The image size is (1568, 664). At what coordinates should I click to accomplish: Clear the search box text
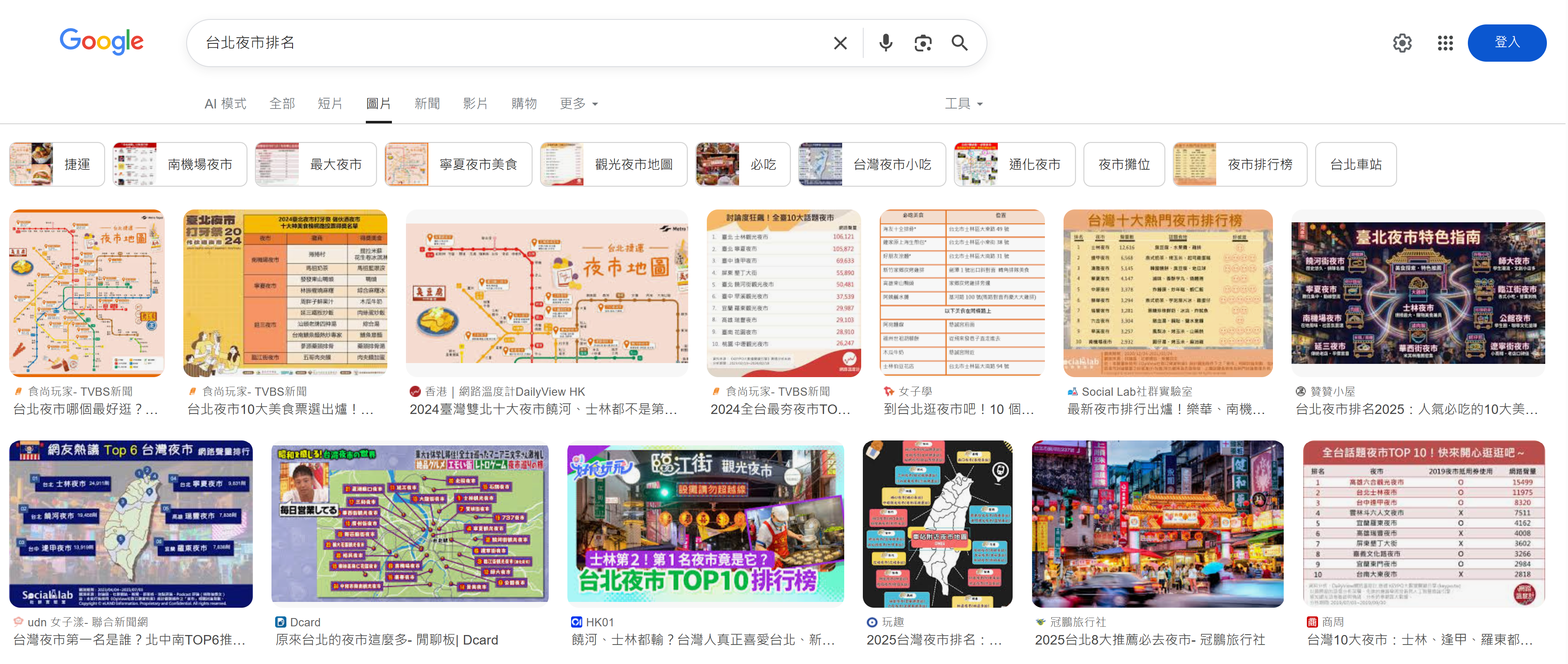(x=840, y=43)
